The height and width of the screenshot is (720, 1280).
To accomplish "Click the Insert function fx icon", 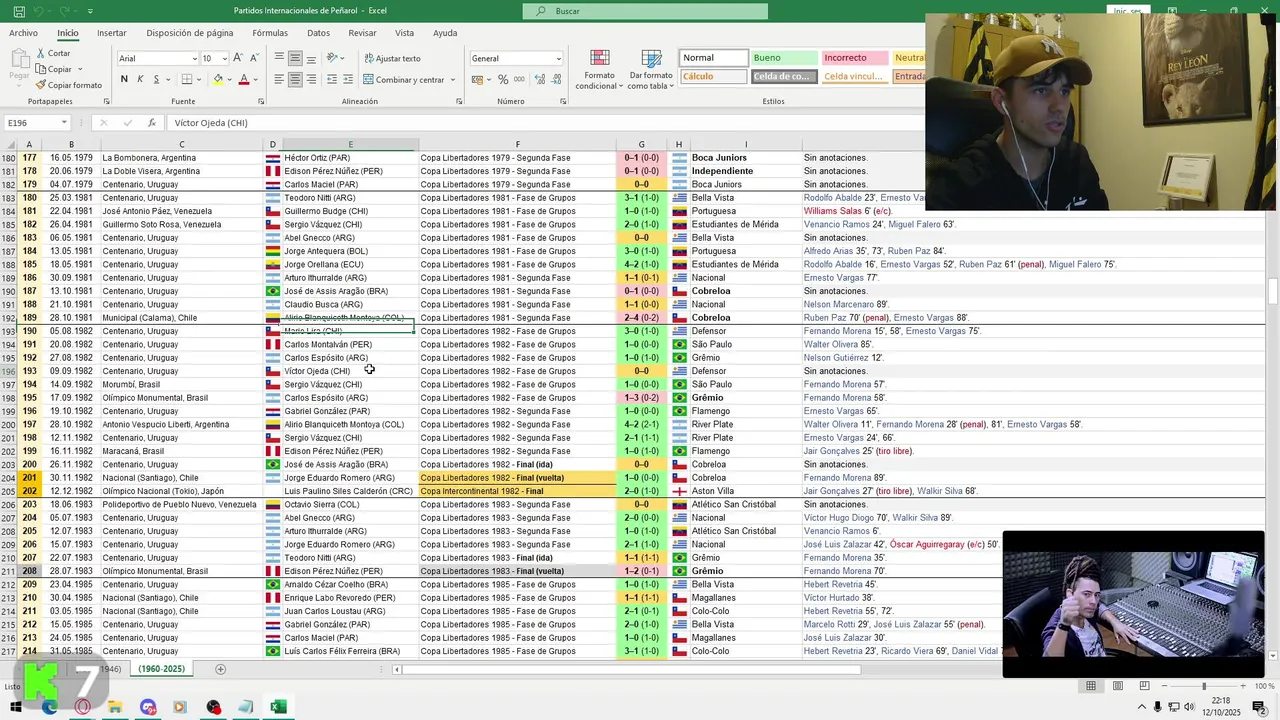I will click(x=151, y=123).
